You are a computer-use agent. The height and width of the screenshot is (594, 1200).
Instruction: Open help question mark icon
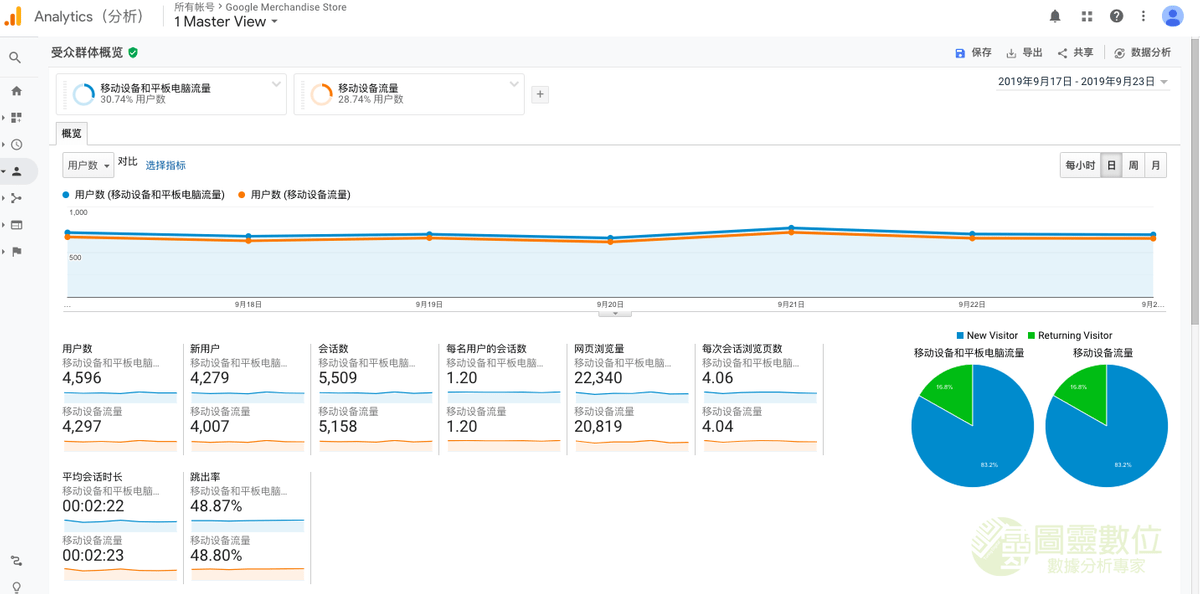1116,16
